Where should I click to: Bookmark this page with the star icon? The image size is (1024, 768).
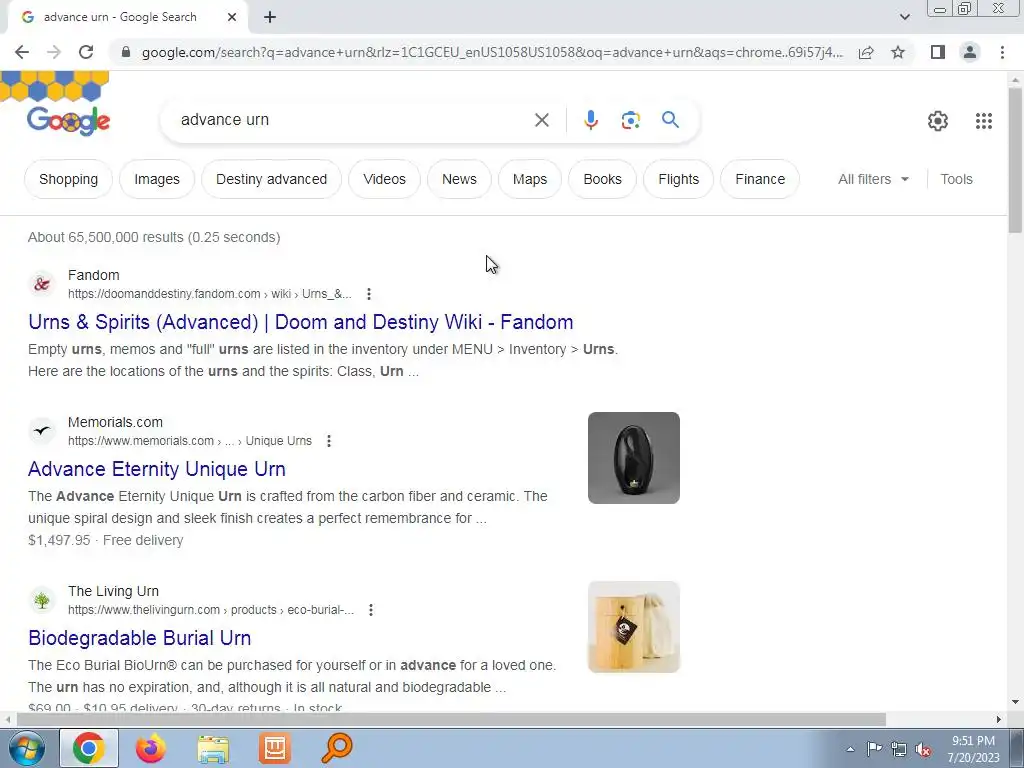point(898,52)
